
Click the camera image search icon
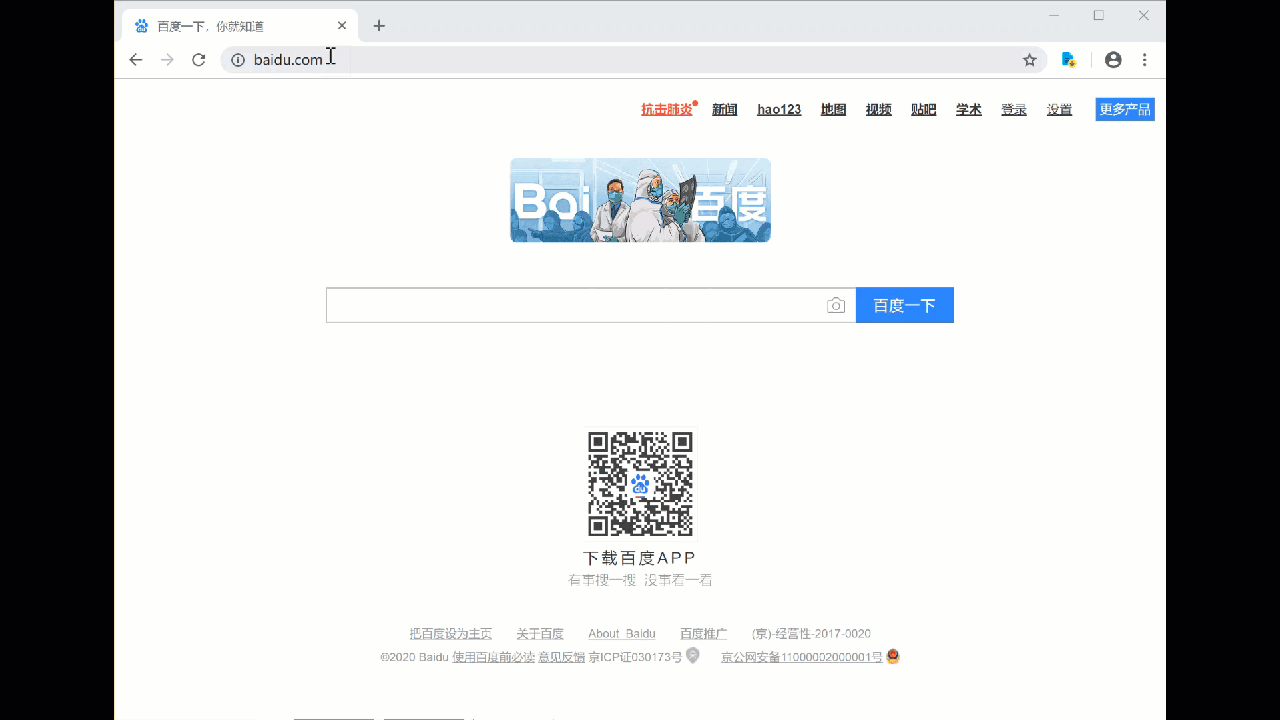(x=836, y=305)
